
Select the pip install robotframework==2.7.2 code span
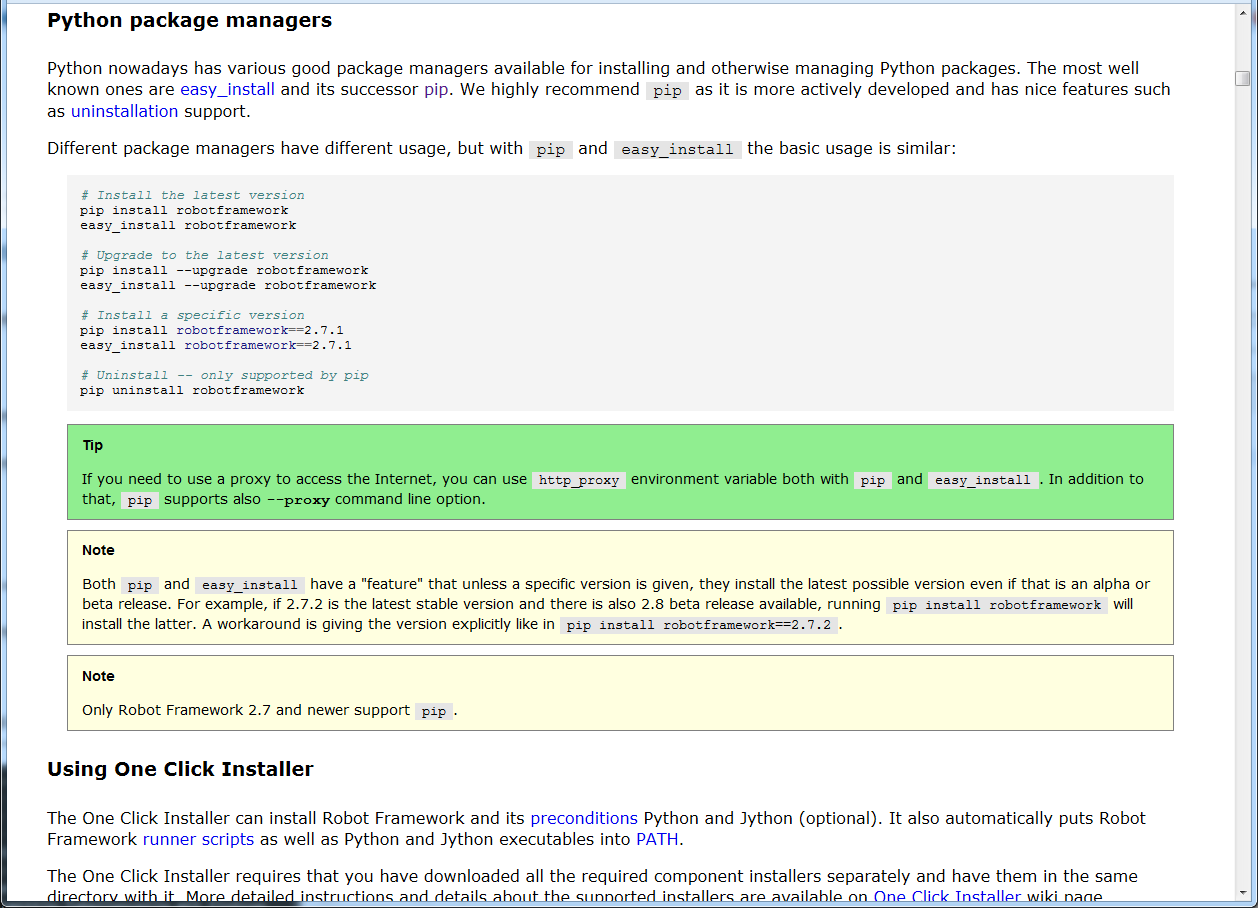[699, 625]
